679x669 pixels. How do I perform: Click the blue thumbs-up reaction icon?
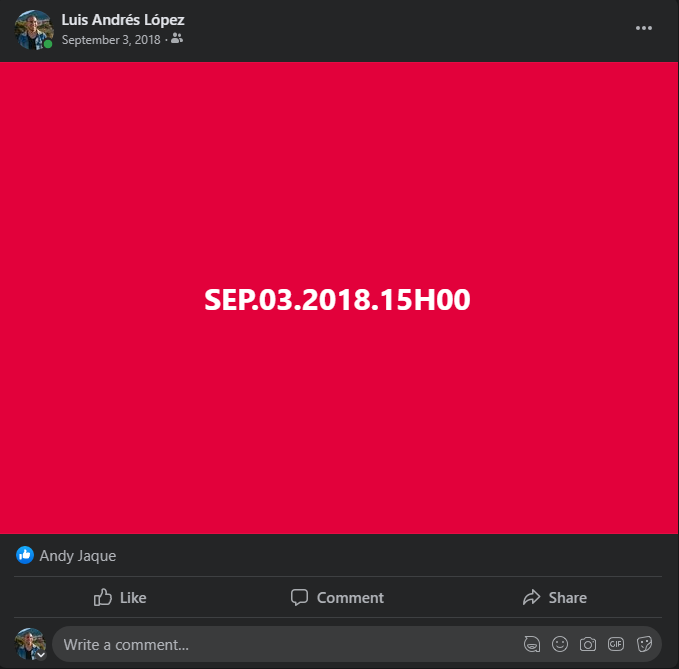(25, 555)
